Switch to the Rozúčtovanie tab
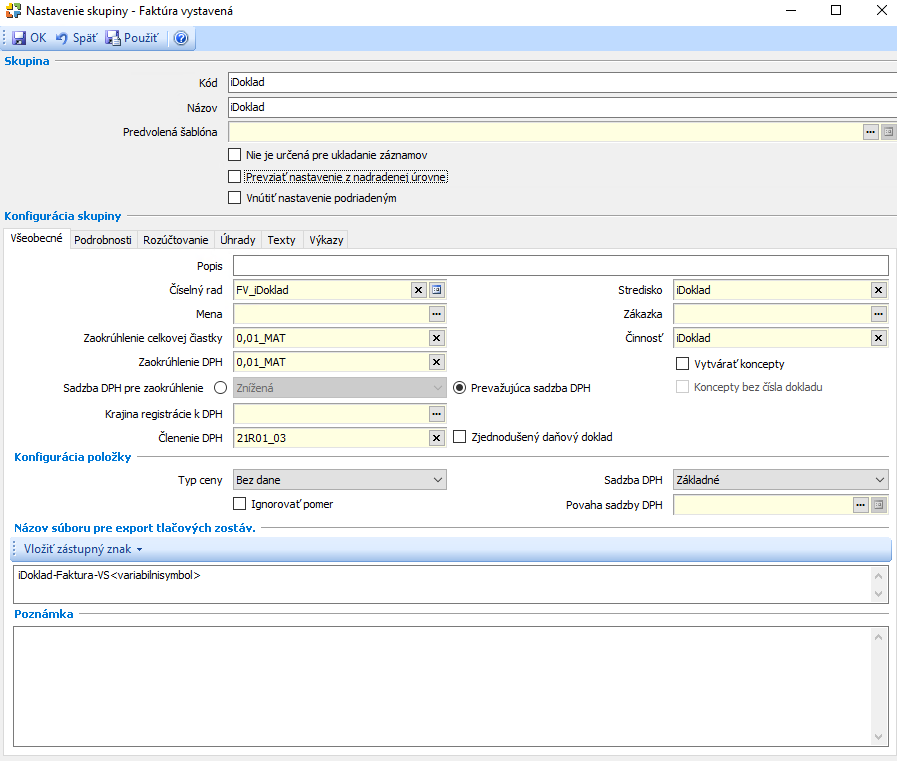This screenshot has height=761, width=897. pyautogui.click(x=176, y=240)
